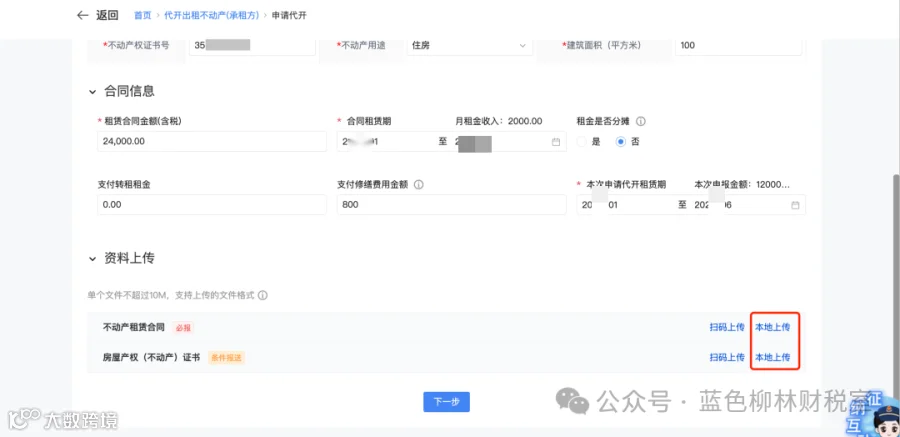Collapse the 合同信息 section
Viewport: 900px width, 437px height.
tap(92, 92)
